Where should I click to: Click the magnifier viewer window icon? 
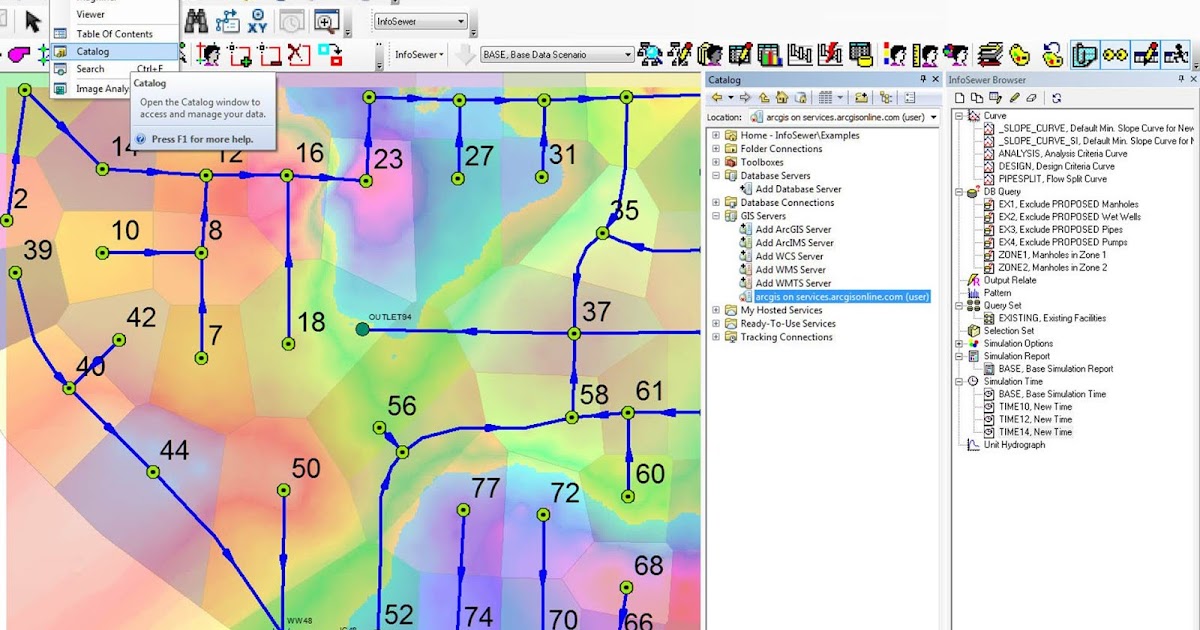point(327,20)
